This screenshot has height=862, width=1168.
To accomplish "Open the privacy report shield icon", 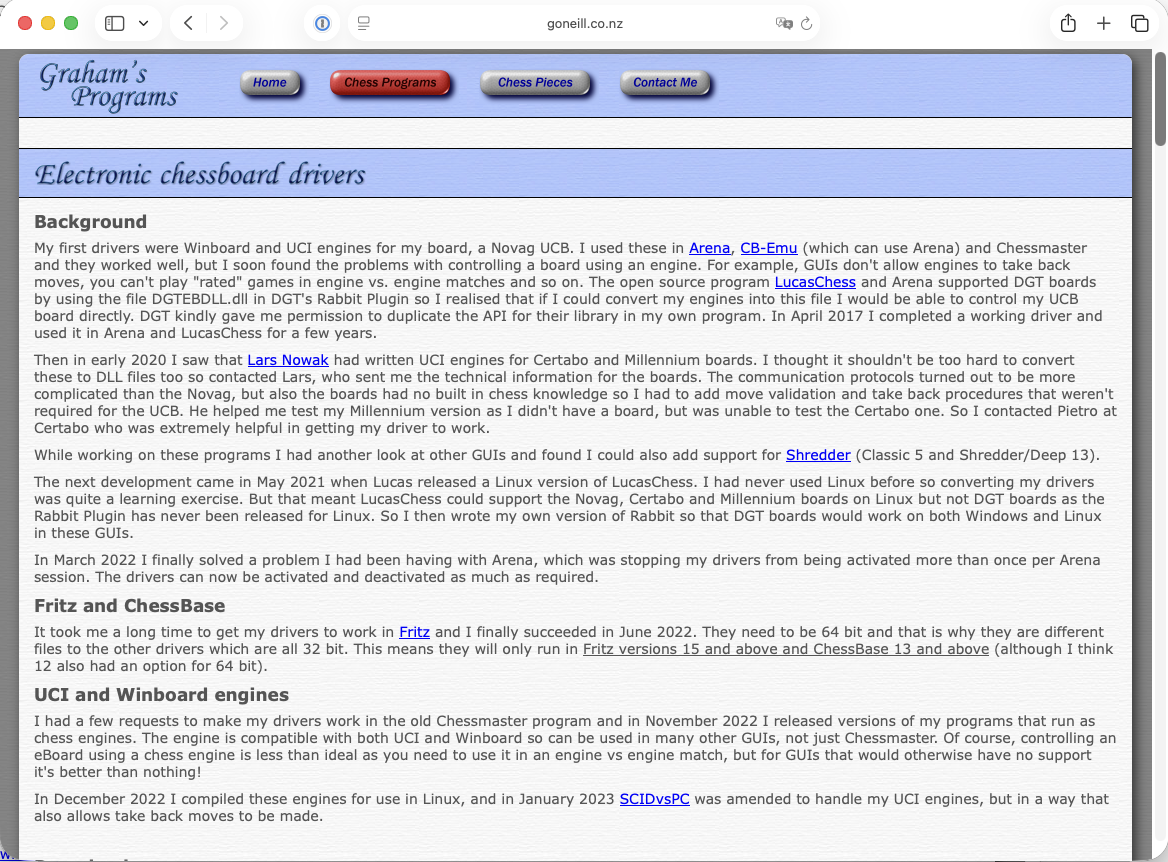I will [x=322, y=23].
